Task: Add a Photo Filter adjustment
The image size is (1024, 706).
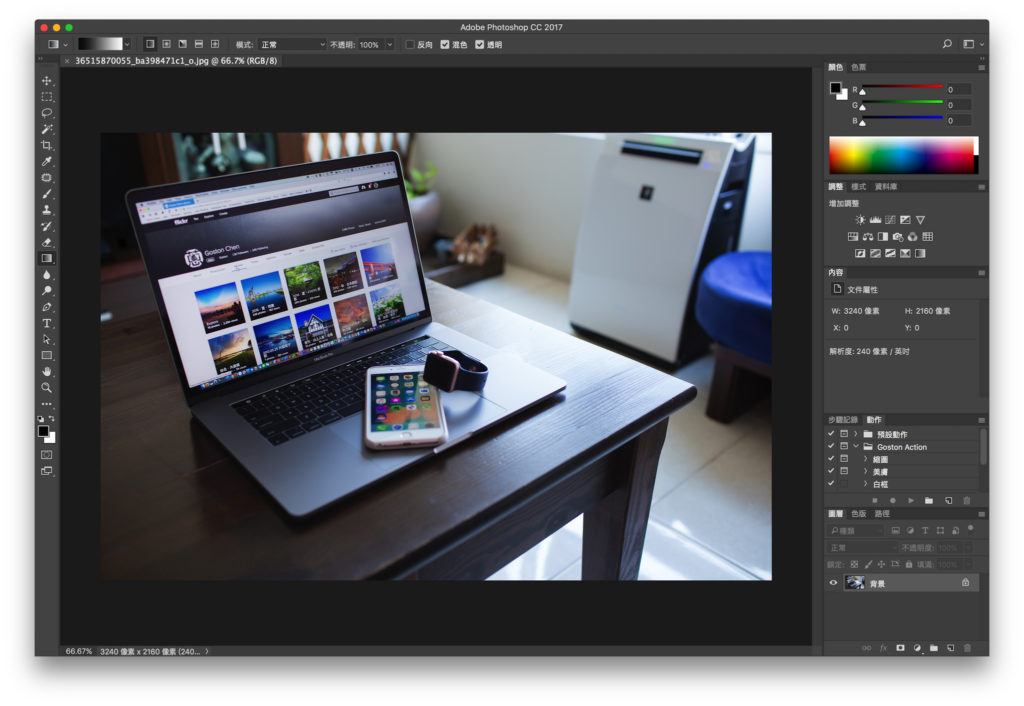Action: click(x=898, y=236)
